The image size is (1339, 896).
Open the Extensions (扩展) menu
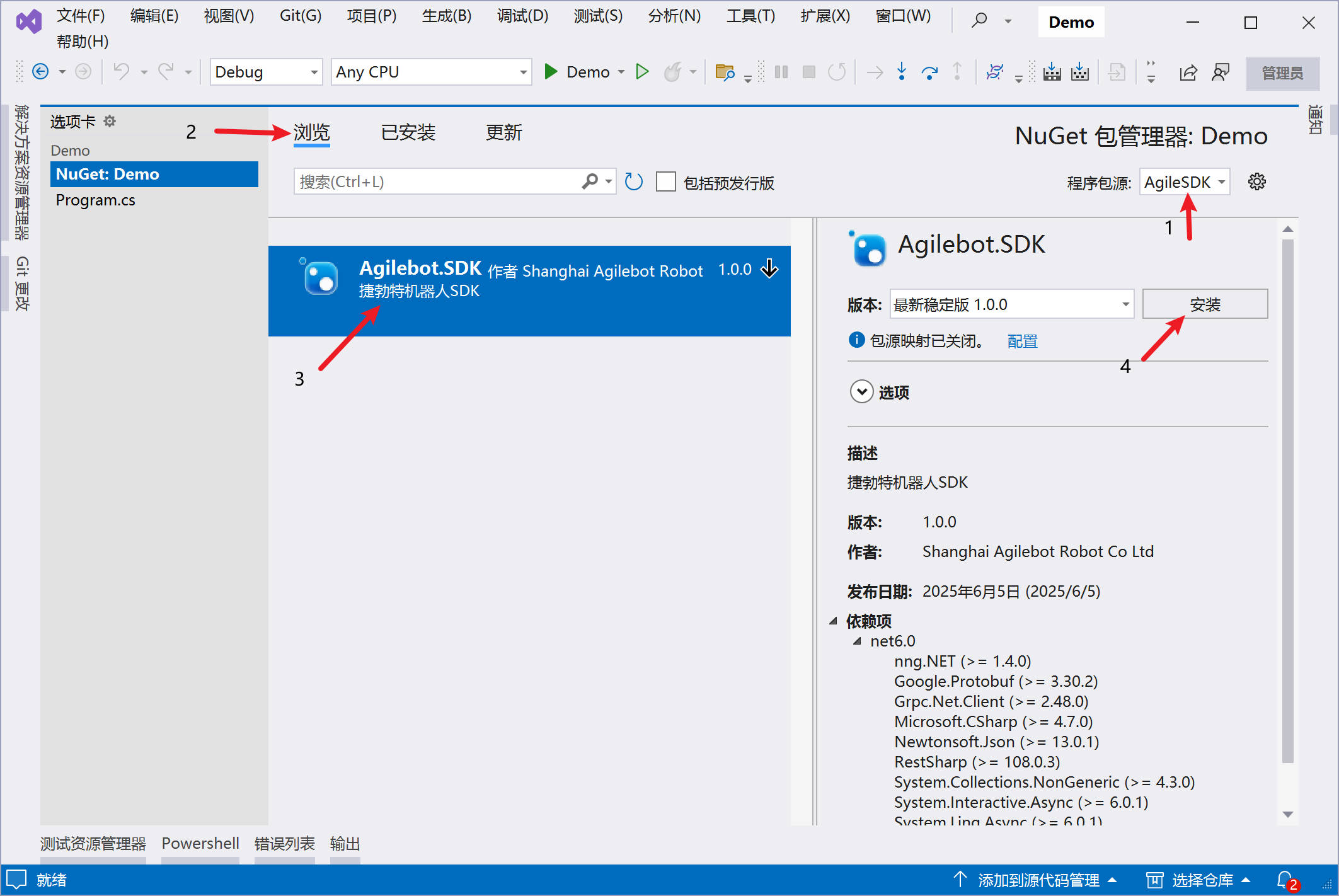(x=825, y=16)
